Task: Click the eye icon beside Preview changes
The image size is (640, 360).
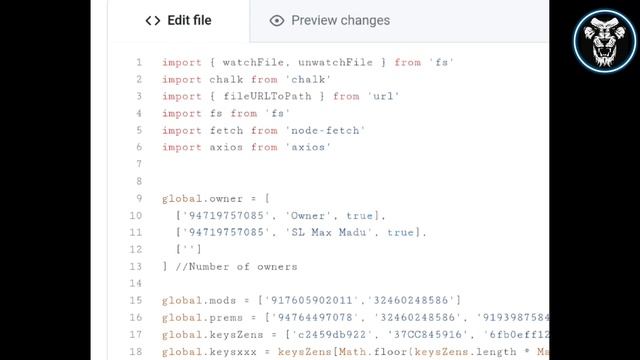Action: (x=277, y=20)
